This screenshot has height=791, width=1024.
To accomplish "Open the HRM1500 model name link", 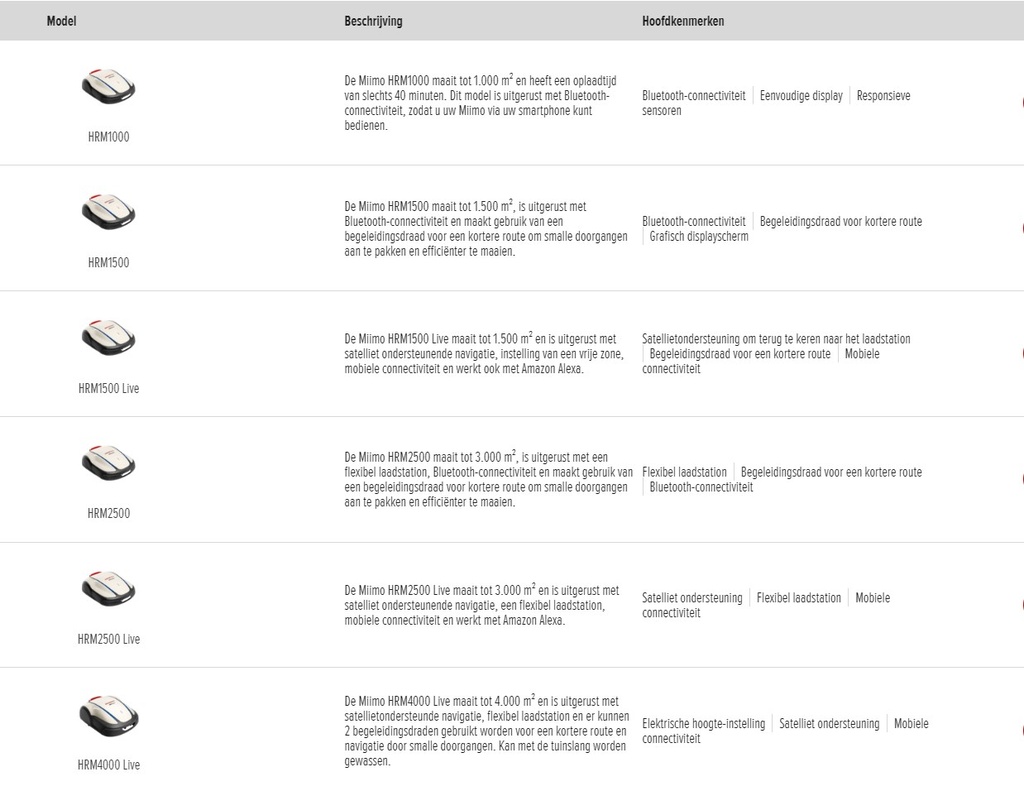I will [108, 263].
